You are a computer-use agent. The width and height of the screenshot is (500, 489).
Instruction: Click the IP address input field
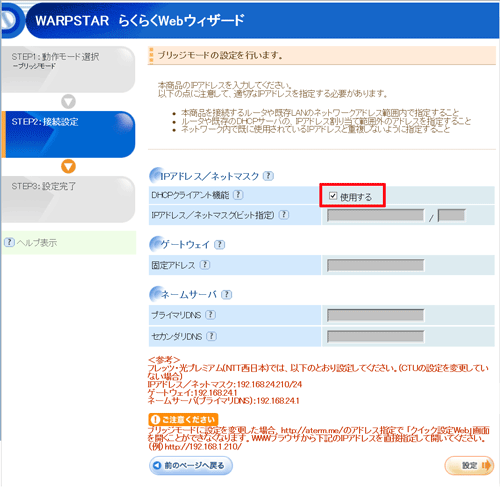coord(375,215)
